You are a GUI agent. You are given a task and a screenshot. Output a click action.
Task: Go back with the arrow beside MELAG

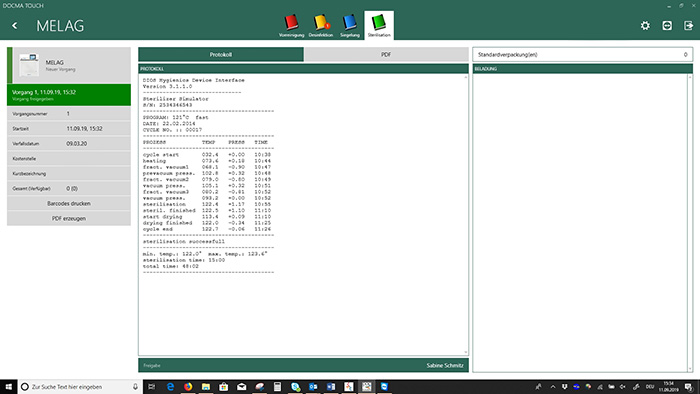click(15, 26)
